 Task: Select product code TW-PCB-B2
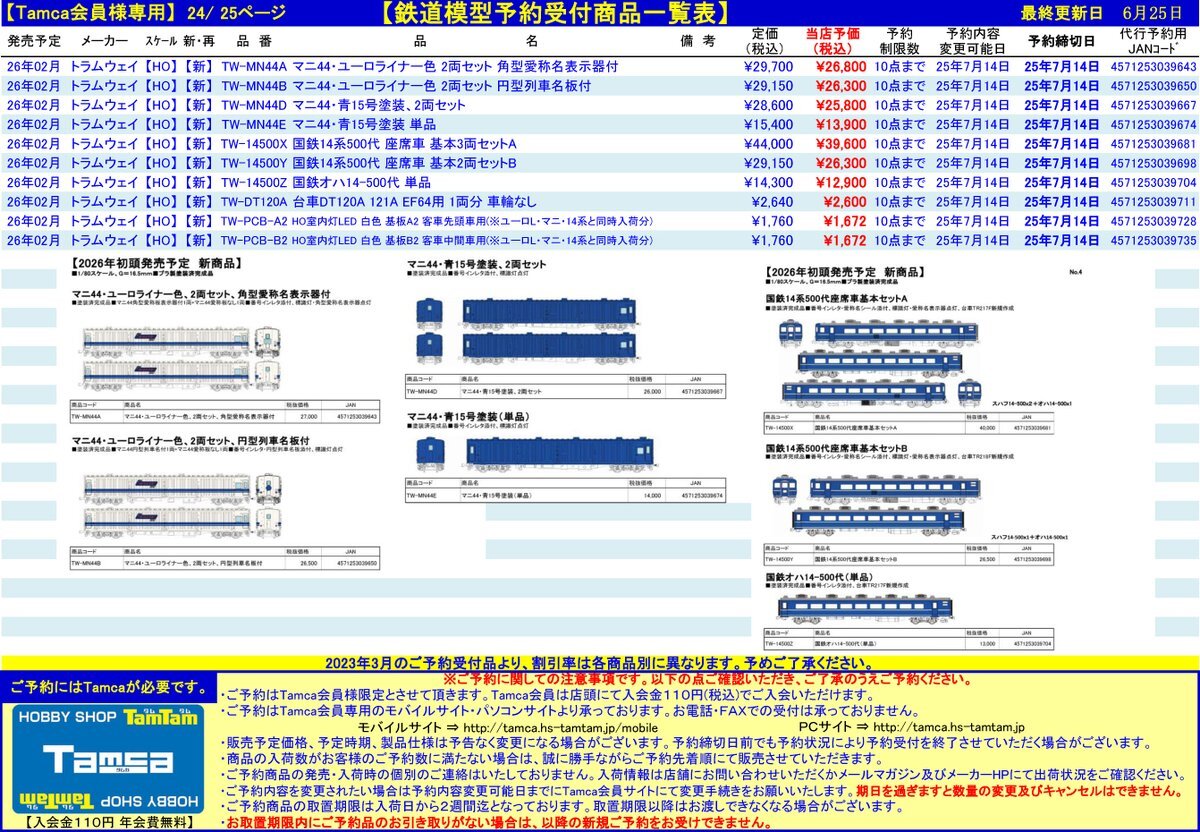point(254,241)
